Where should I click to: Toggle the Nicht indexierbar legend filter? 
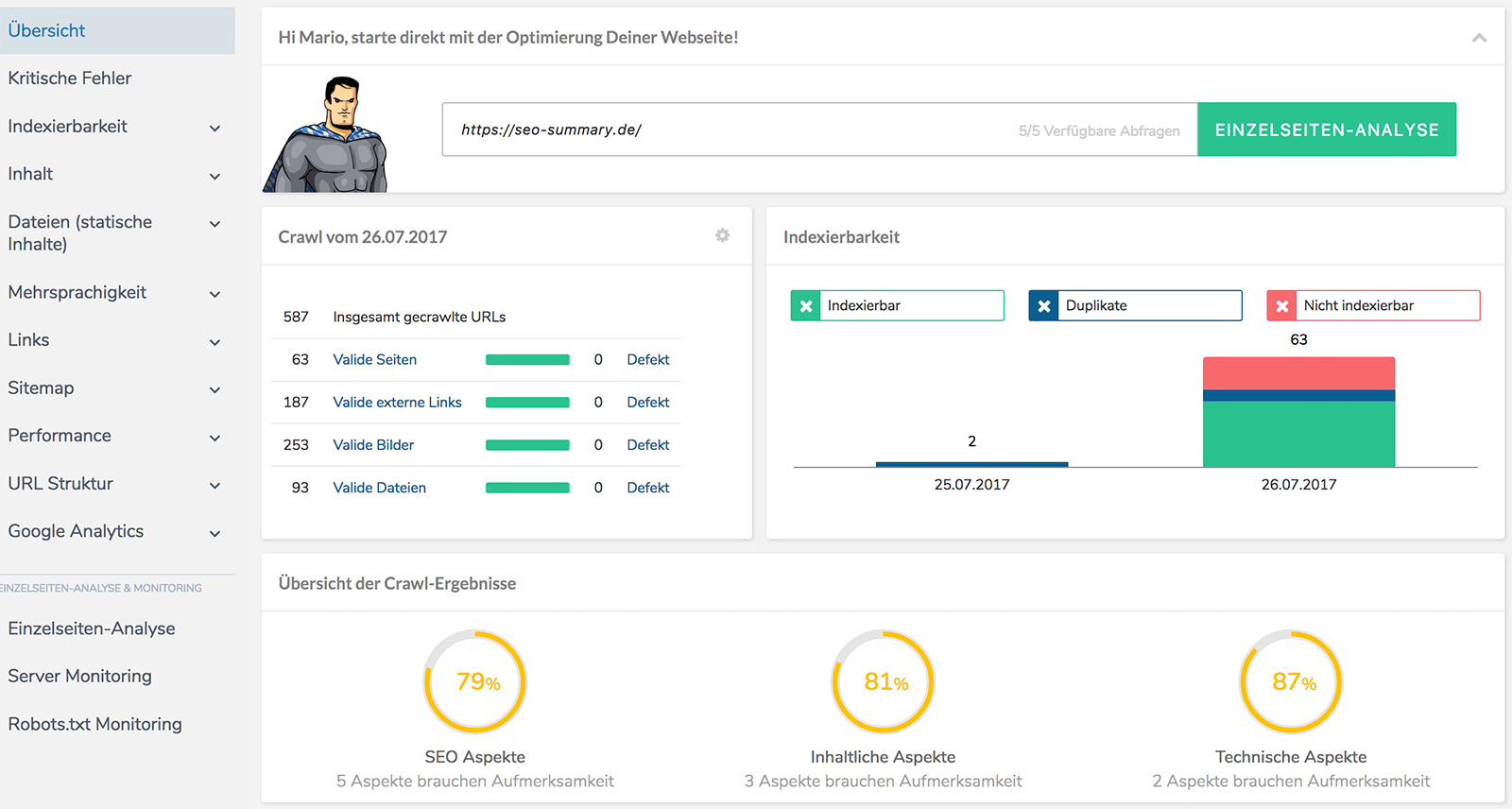(x=1373, y=305)
